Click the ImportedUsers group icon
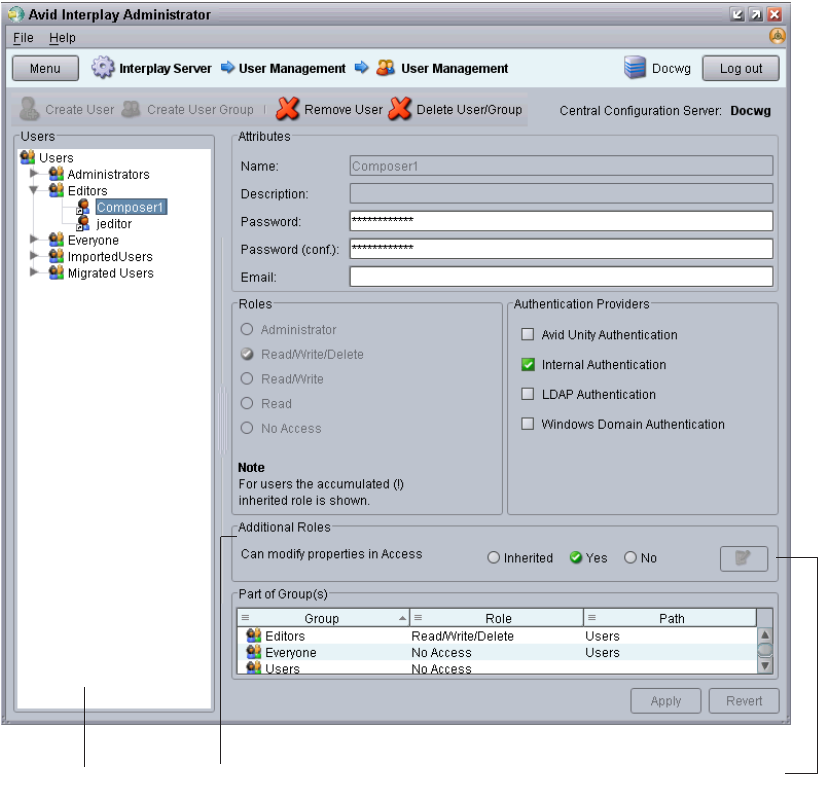828x788 pixels. coord(56,256)
